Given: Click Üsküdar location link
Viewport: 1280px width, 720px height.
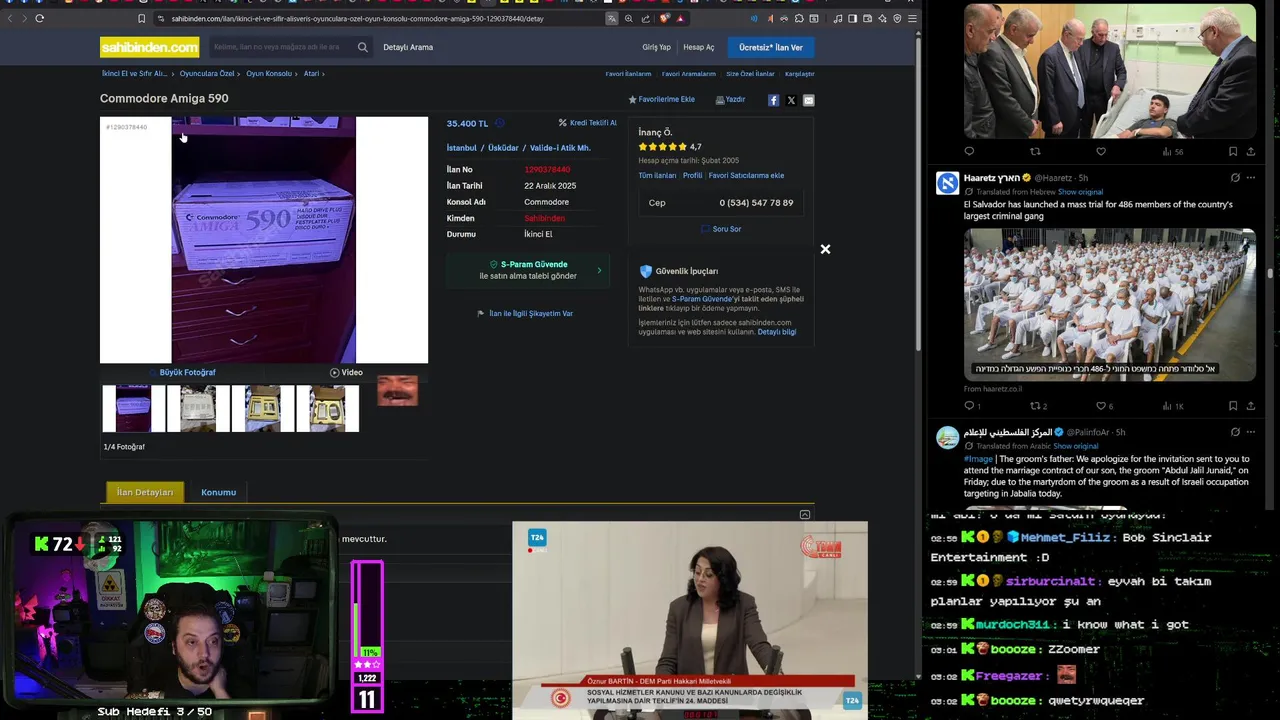Looking at the screenshot, I should [x=503, y=148].
